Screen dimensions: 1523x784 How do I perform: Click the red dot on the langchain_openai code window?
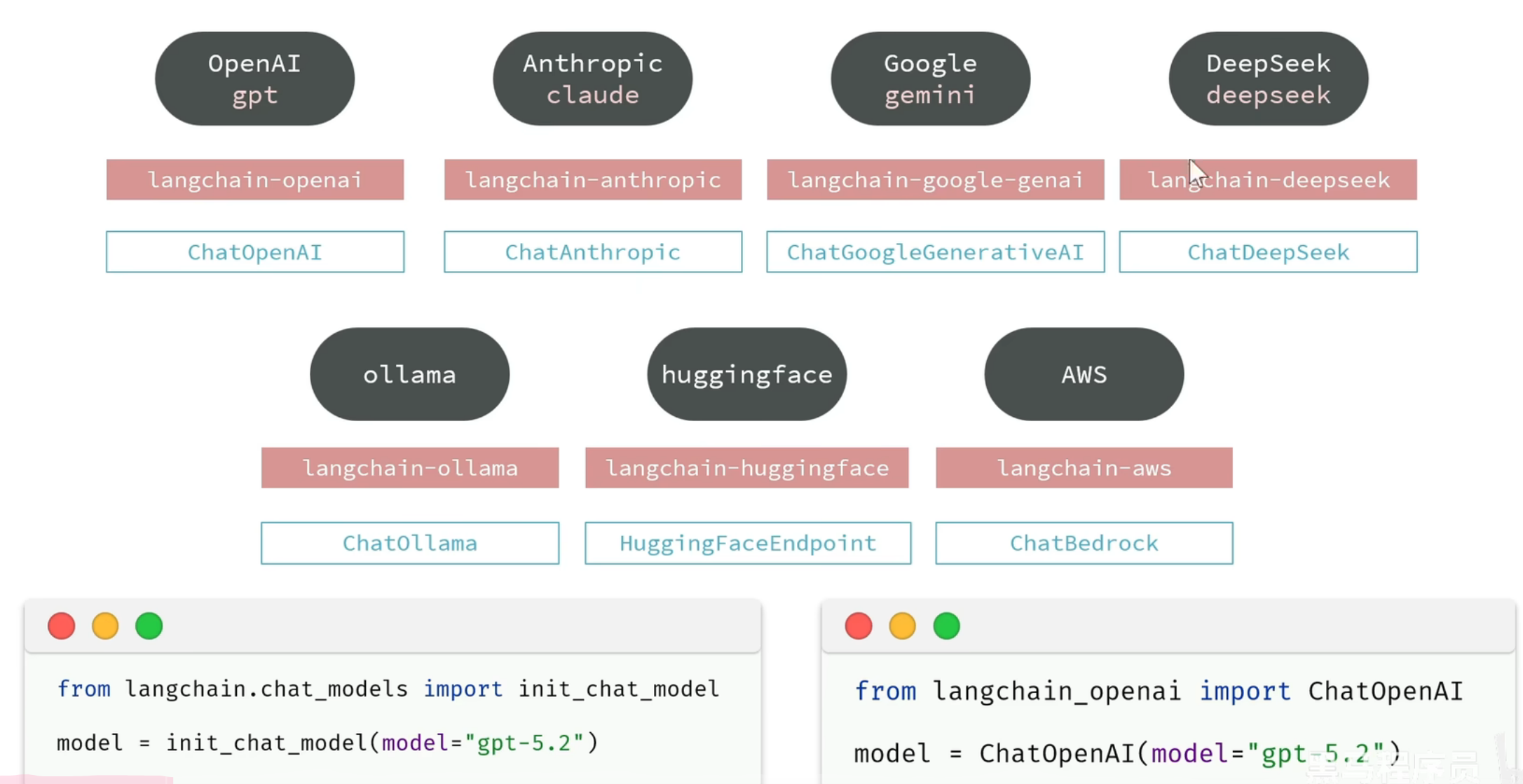point(859,626)
